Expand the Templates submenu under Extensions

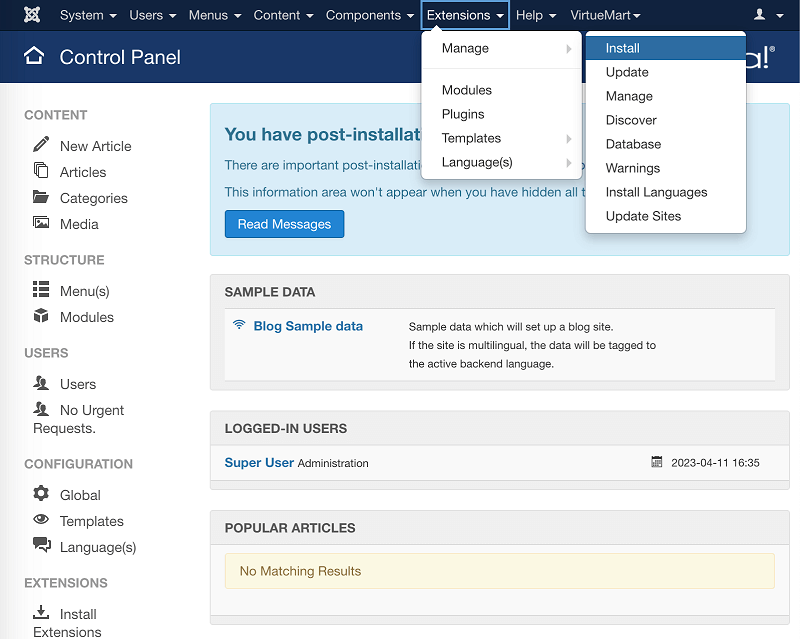click(501, 138)
